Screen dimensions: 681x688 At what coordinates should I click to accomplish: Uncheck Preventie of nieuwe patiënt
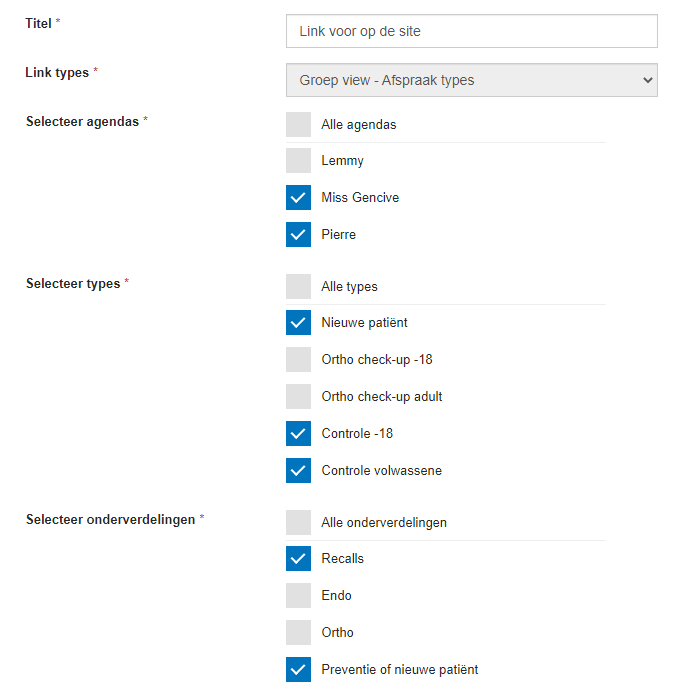[298, 670]
